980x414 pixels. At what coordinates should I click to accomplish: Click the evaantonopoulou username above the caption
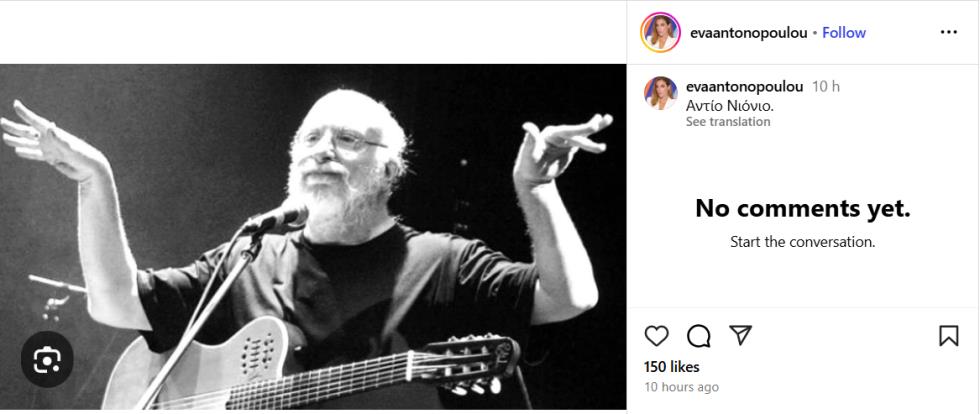coord(744,86)
